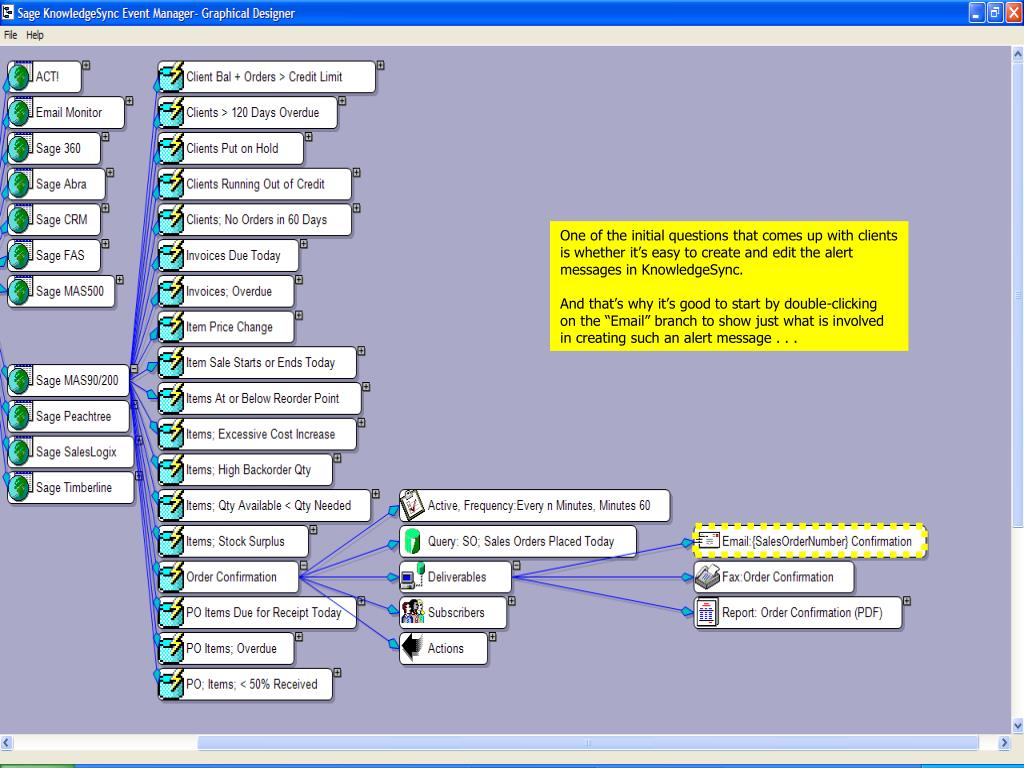Select the Sage SalesLogix application node
This screenshot has width=1024, height=768.
click(71, 452)
